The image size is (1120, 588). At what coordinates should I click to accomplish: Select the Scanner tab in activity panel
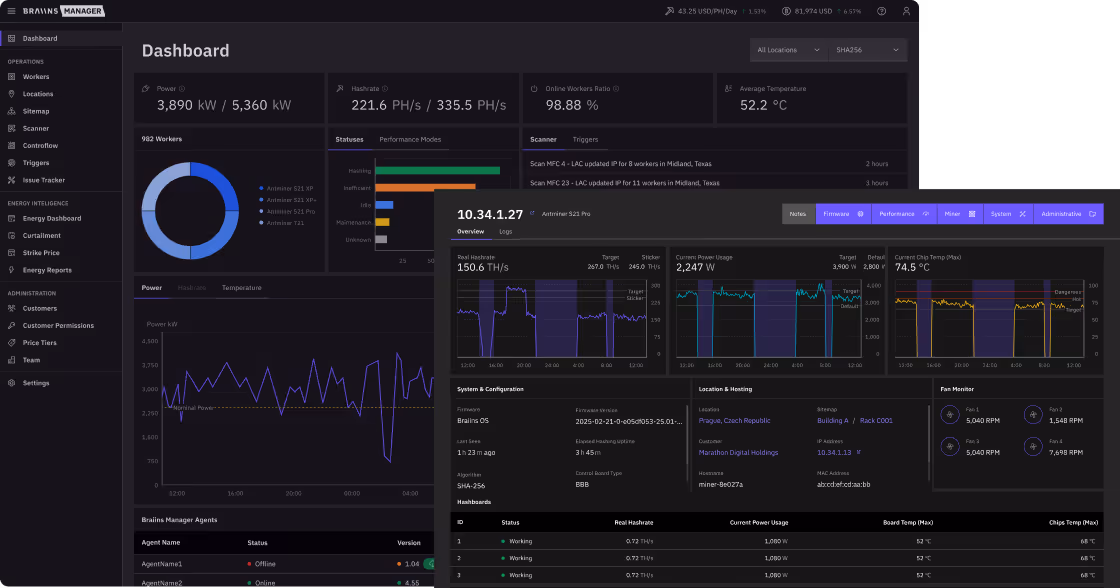(x=543, y=139)
